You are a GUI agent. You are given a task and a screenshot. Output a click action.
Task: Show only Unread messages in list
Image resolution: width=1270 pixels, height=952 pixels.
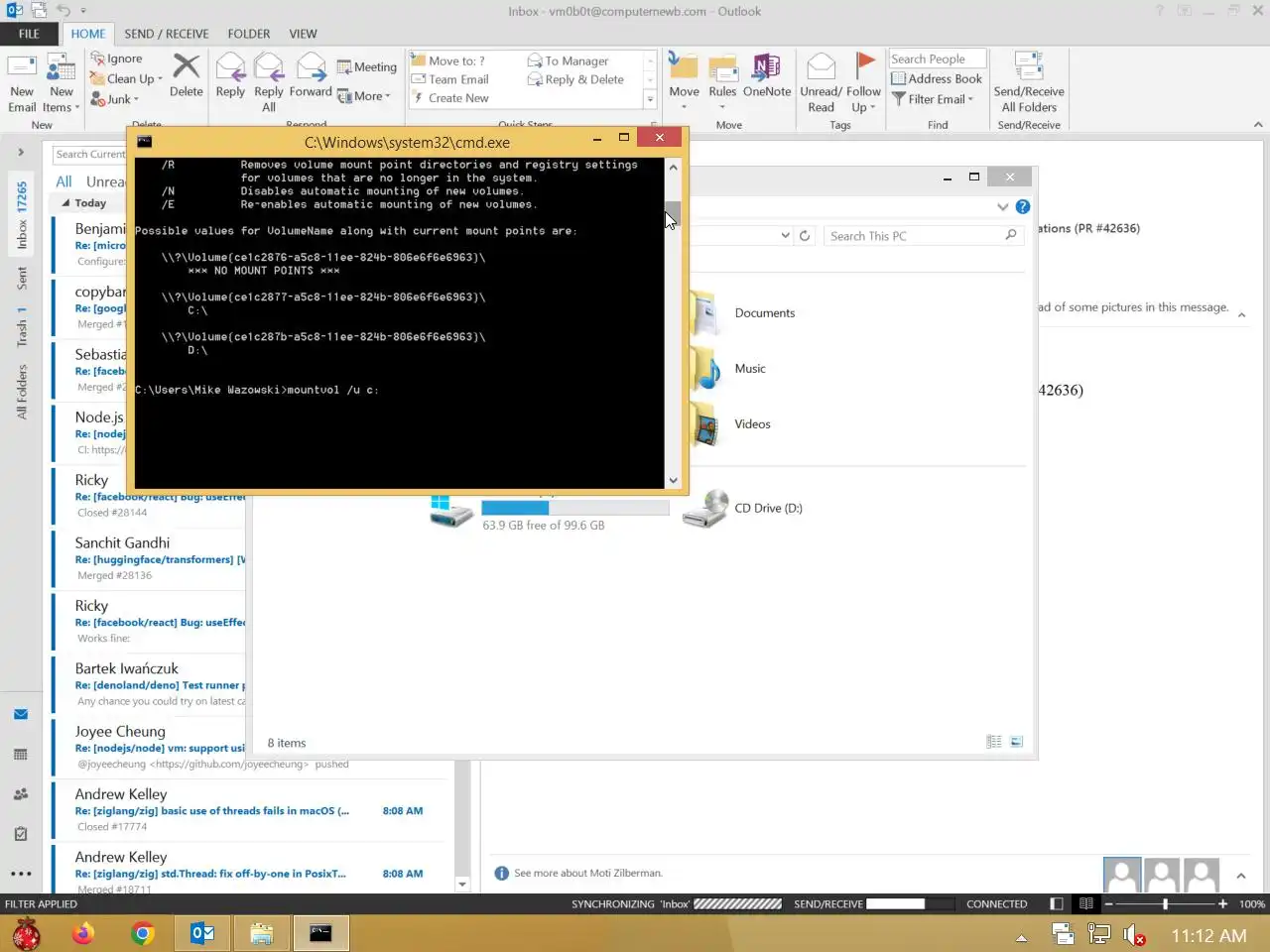106,181
